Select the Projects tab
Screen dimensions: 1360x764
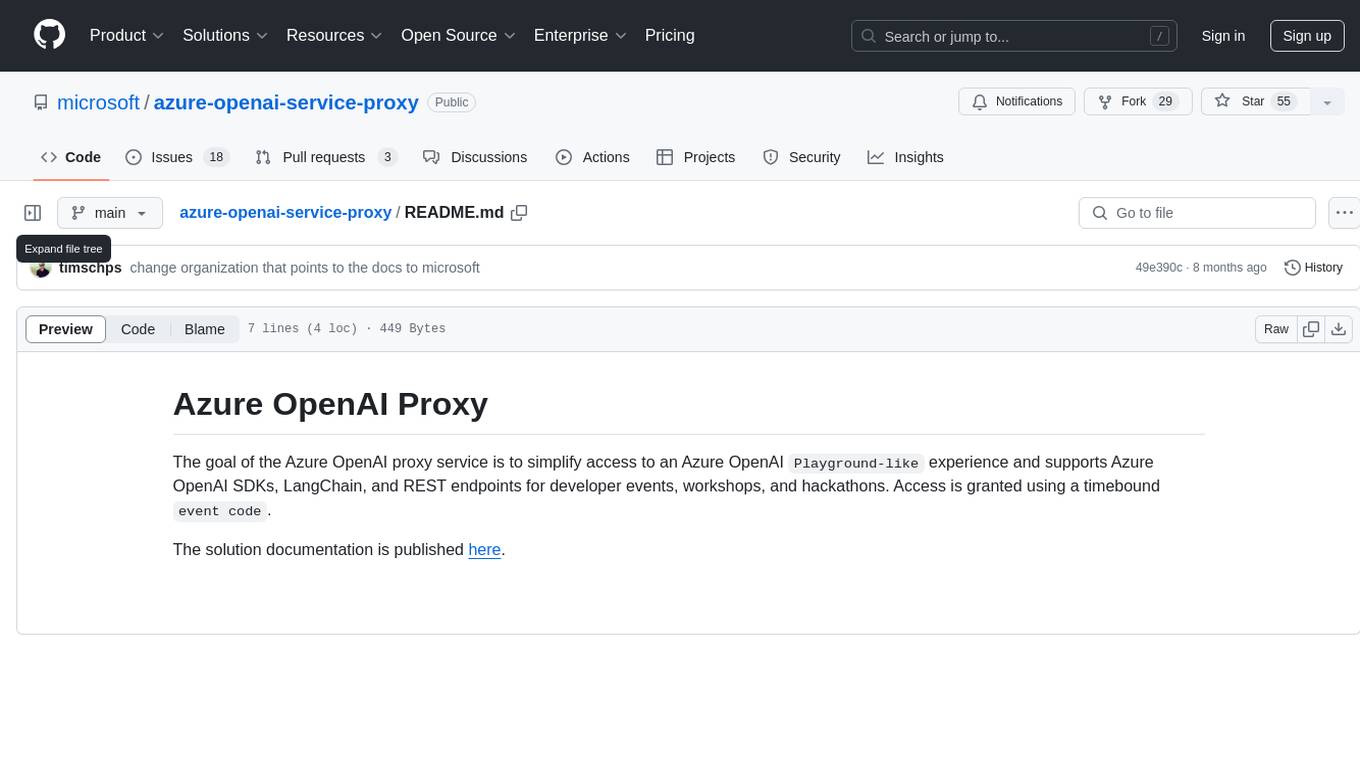pyautogui.click(x=695, y=157)
